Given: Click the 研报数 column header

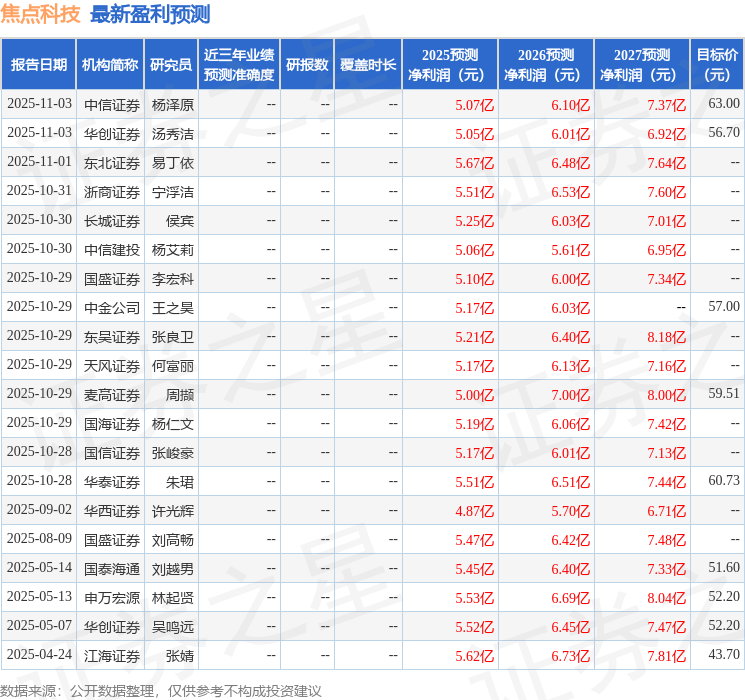Looking at the screenshot, I should coord(307,65).
